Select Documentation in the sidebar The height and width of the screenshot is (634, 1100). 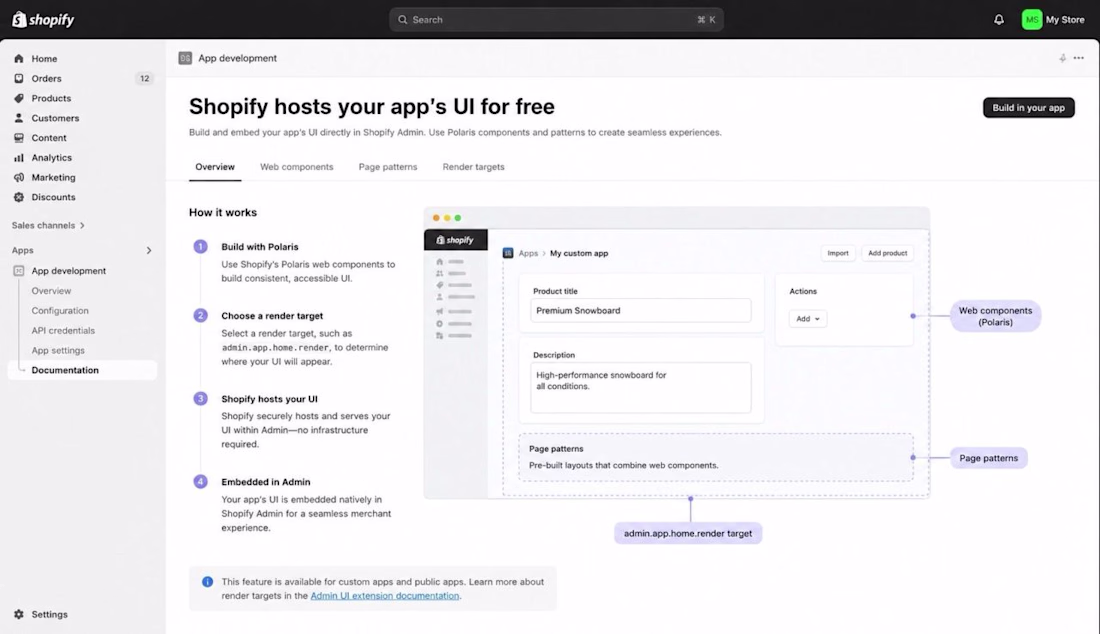point(83,370)
